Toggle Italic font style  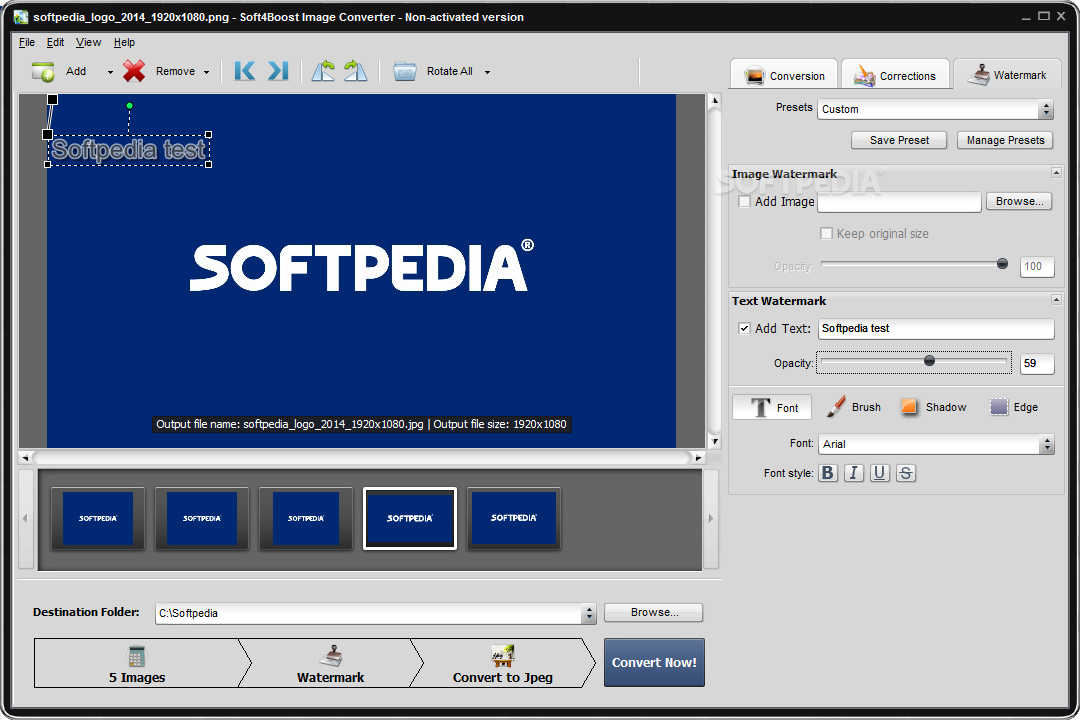click(x=854, y=473)
